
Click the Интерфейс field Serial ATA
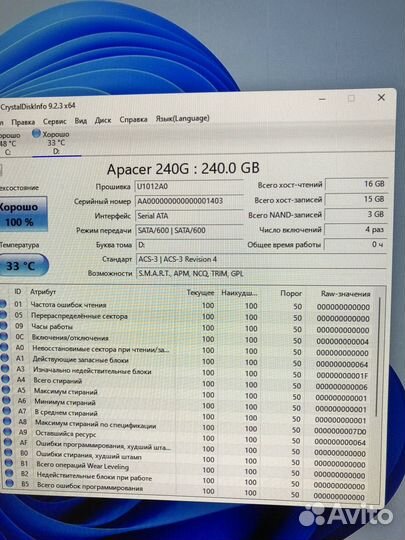coord(189,216)
